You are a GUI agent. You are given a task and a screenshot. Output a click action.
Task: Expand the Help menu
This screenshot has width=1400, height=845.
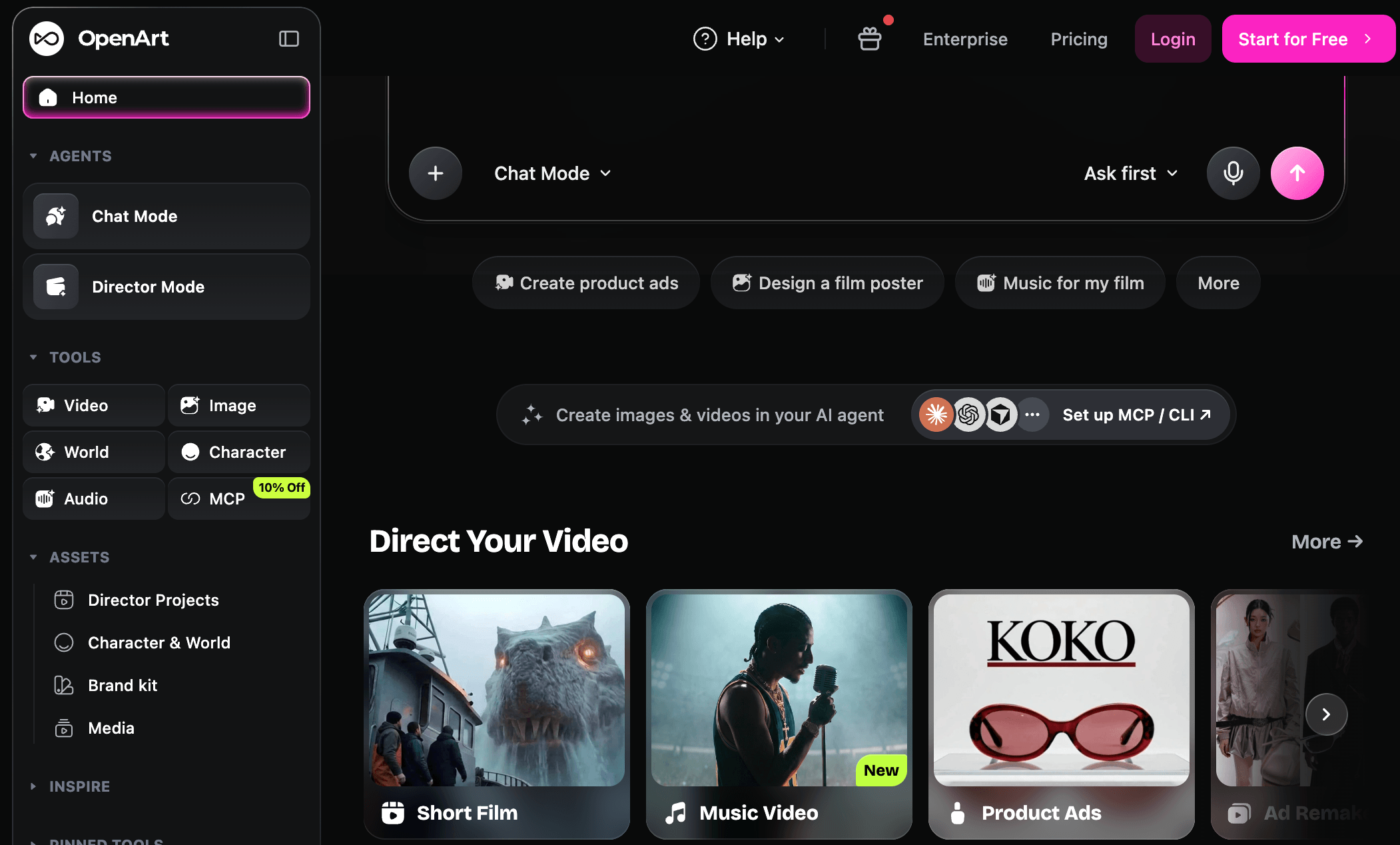[739, 39]
